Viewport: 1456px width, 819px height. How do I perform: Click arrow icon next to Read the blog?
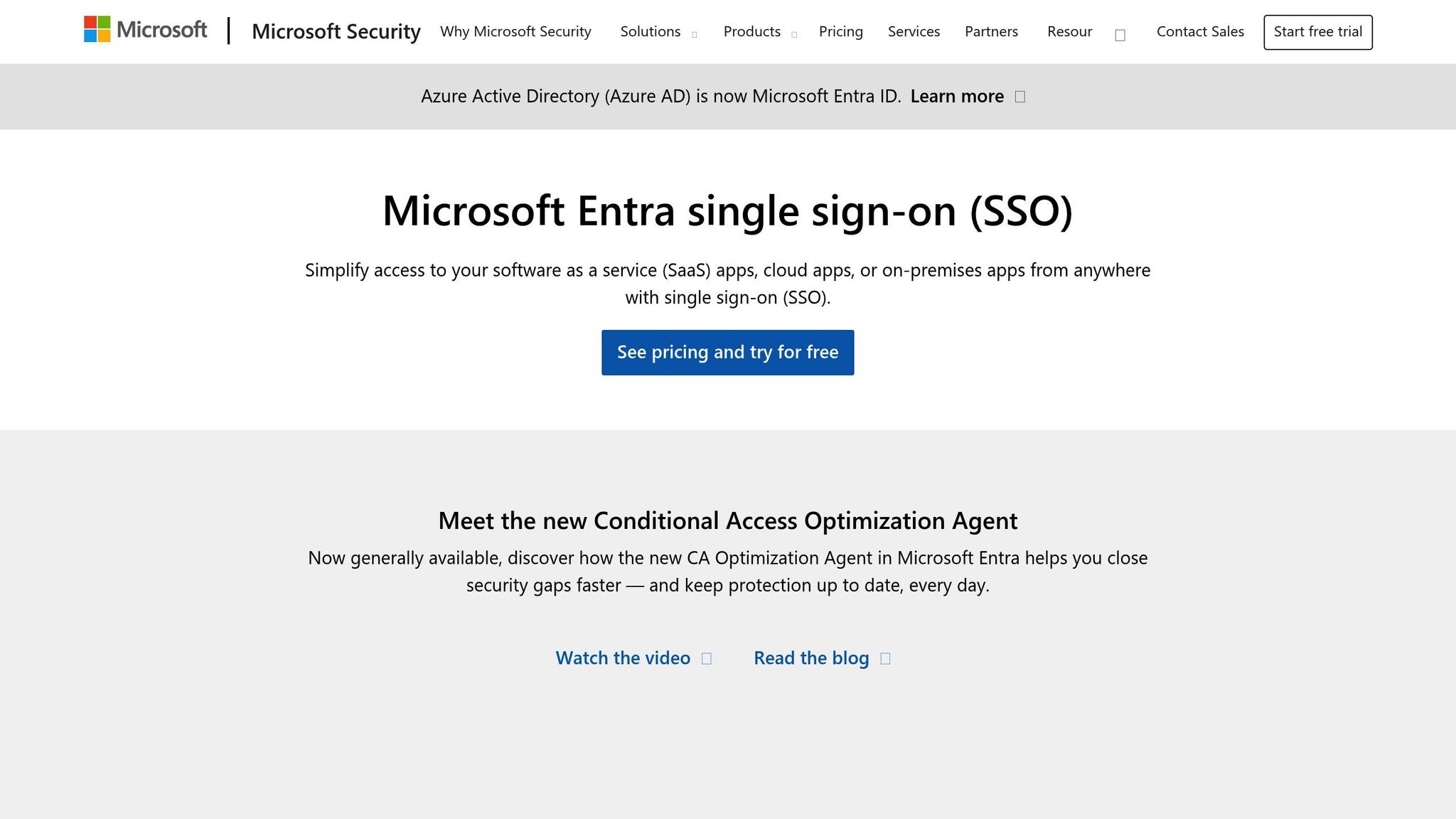pos(885,658)
